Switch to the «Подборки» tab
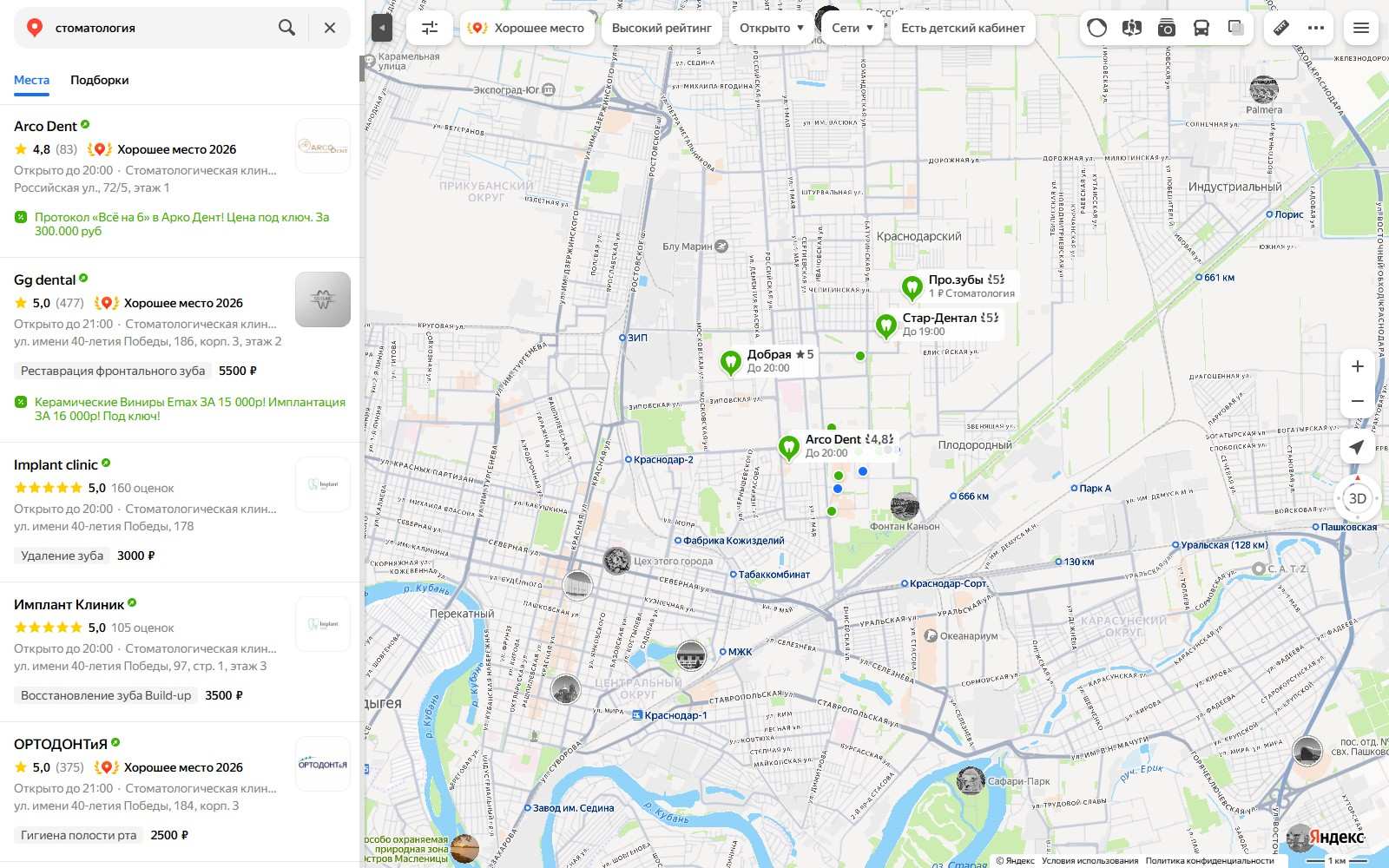Image resolution: width=1389 pixels, height=868 pixels. tap(100, 80)
